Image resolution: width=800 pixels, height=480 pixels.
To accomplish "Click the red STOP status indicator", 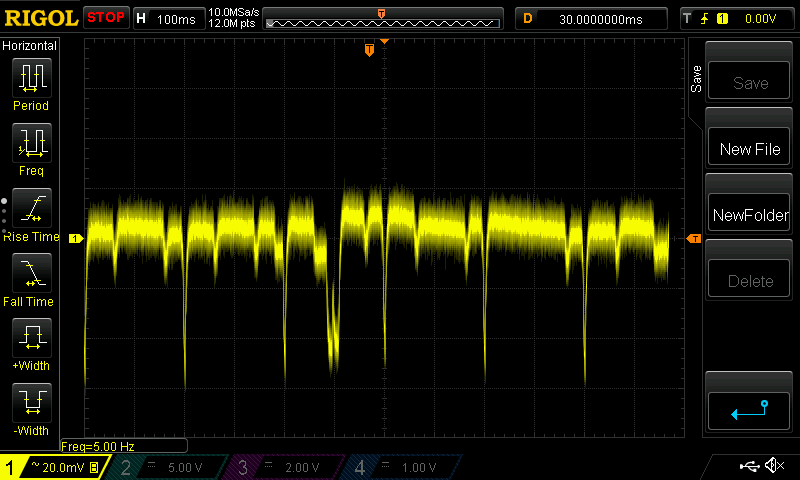I will pos(106,18).
